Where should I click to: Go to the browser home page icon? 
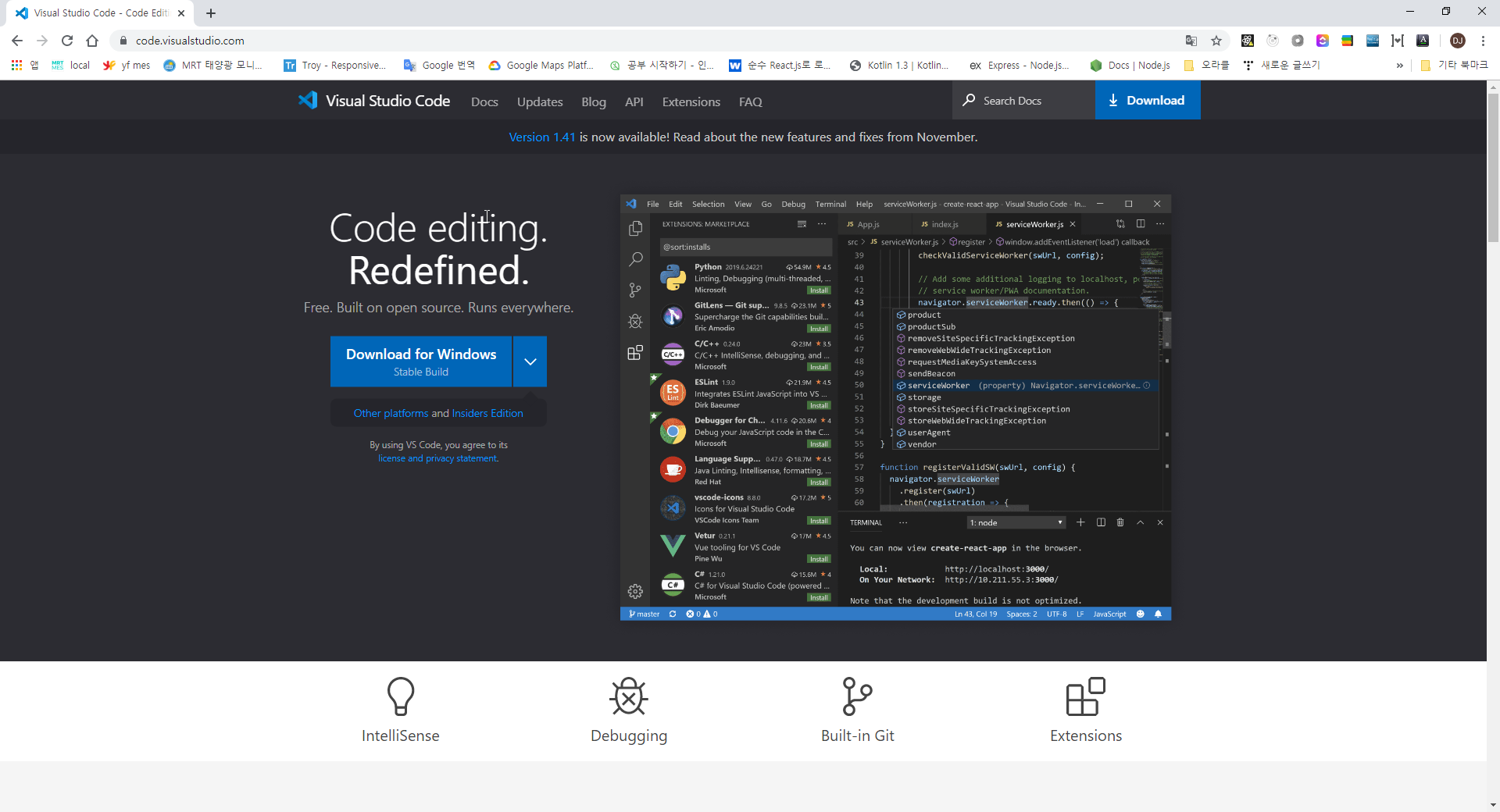click(92, 41)
